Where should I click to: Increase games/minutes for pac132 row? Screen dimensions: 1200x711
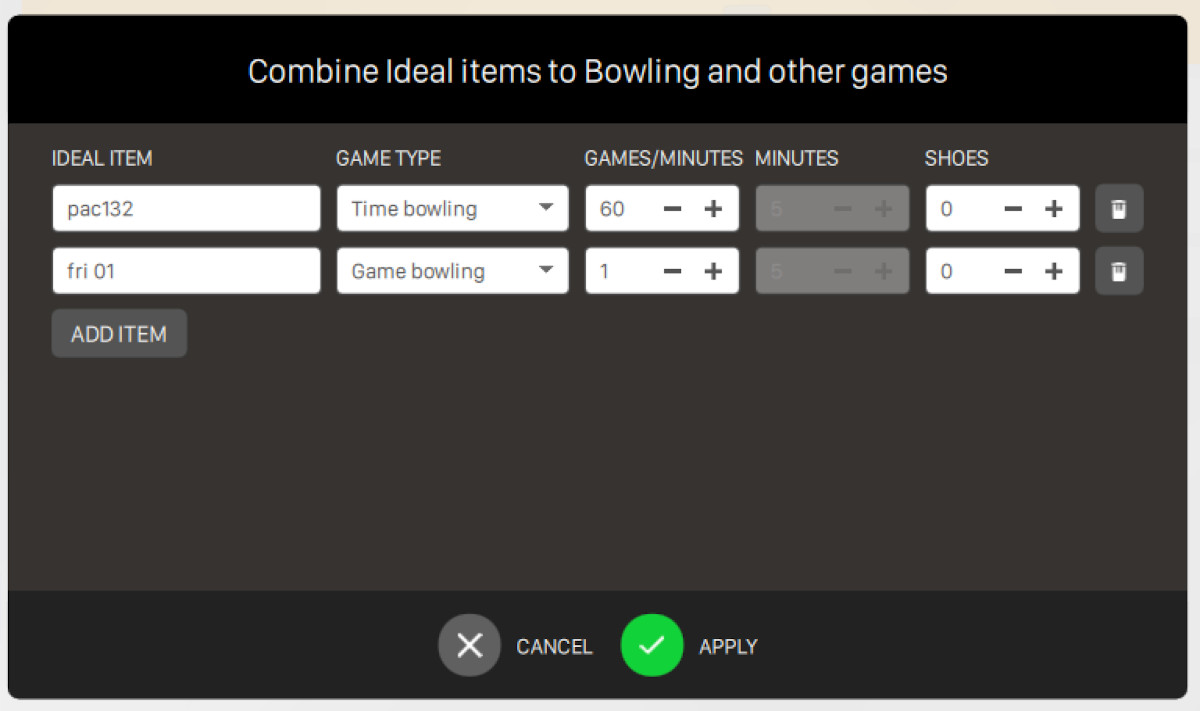click(713, 209)
